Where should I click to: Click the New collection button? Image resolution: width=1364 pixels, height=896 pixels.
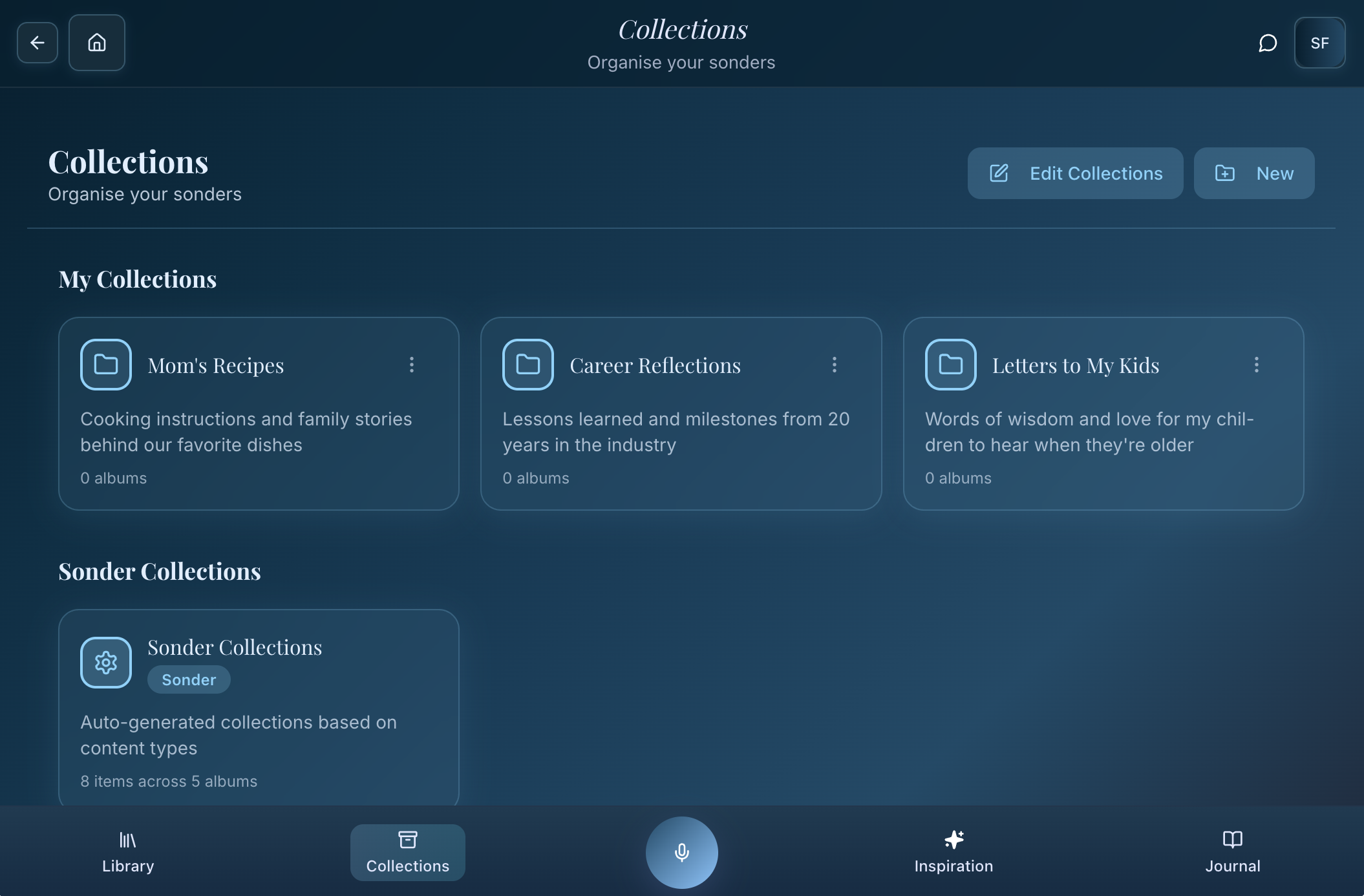tap(1253, 173)
